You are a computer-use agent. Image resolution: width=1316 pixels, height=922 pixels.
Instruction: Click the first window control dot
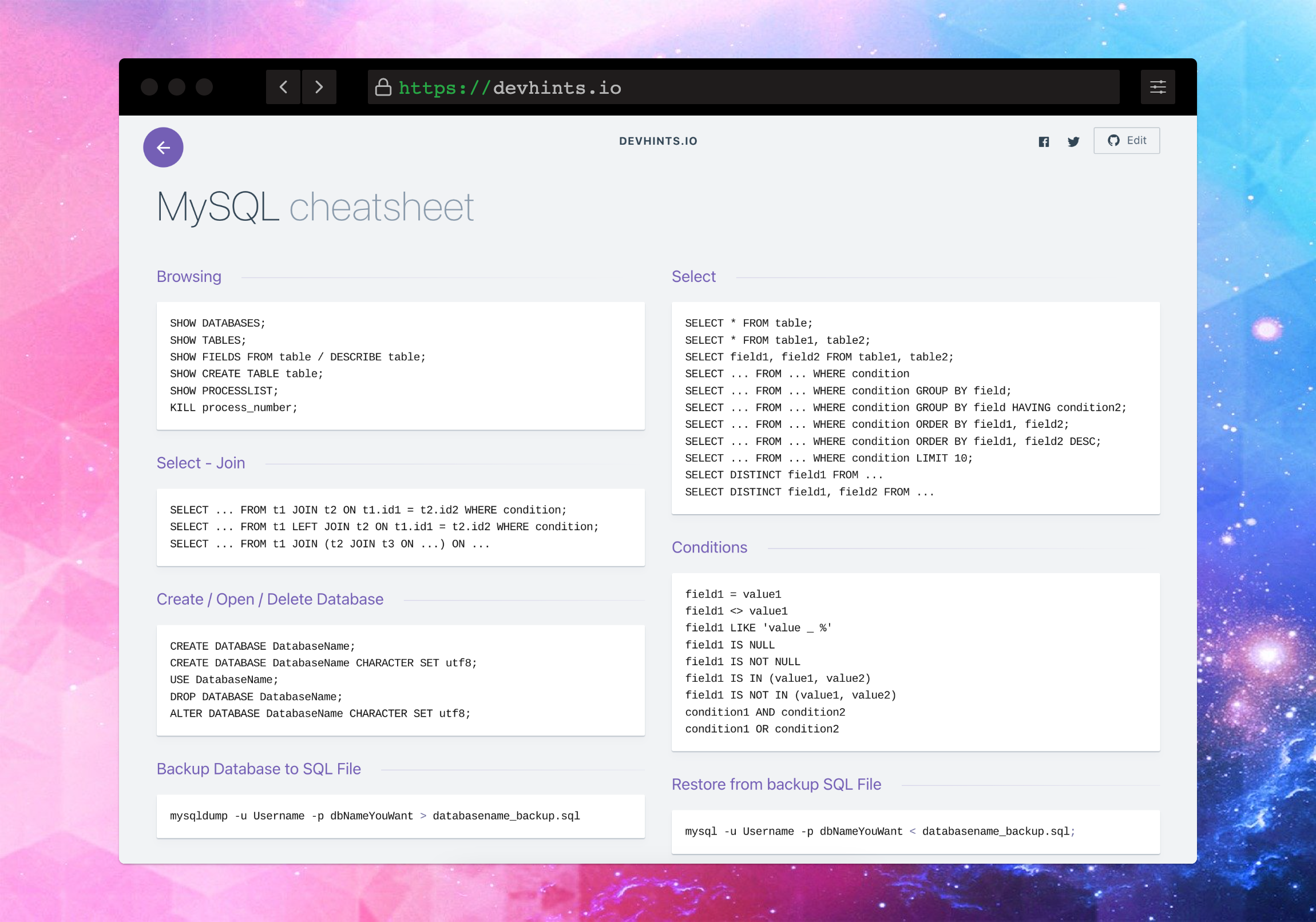(149, 87)
